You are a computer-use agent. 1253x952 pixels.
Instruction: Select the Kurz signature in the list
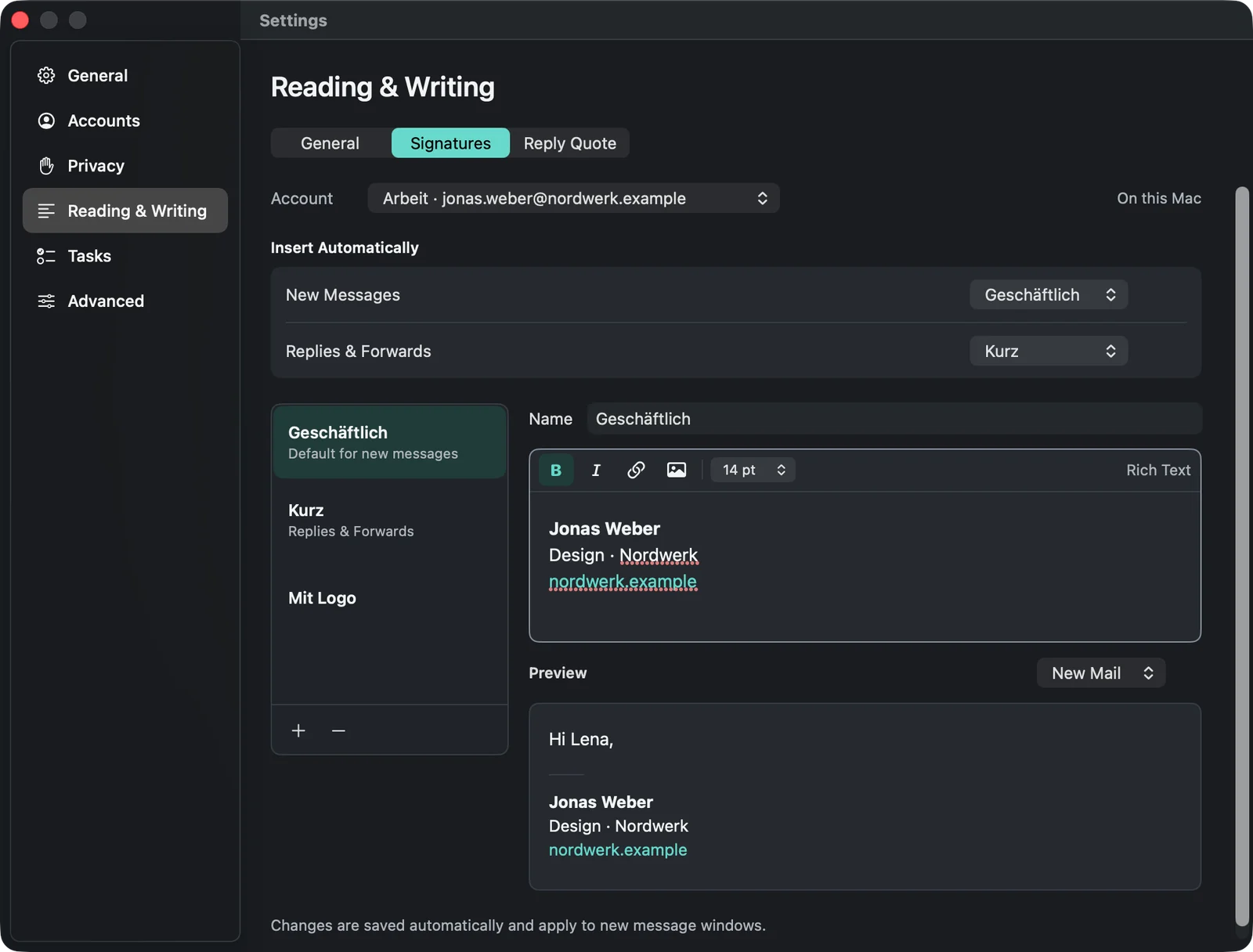point(389,520)
